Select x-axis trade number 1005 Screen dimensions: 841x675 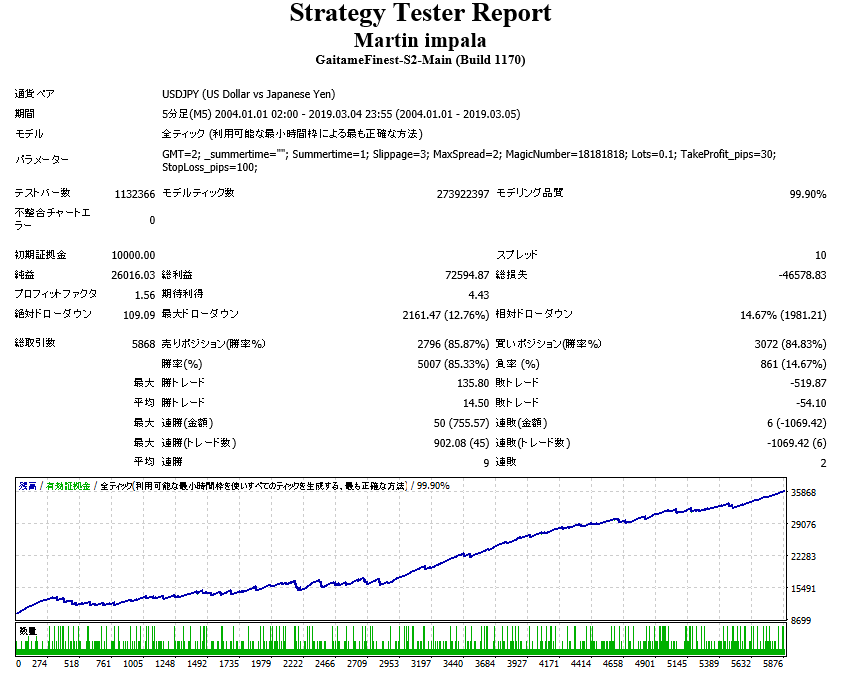tap(133, 664)
